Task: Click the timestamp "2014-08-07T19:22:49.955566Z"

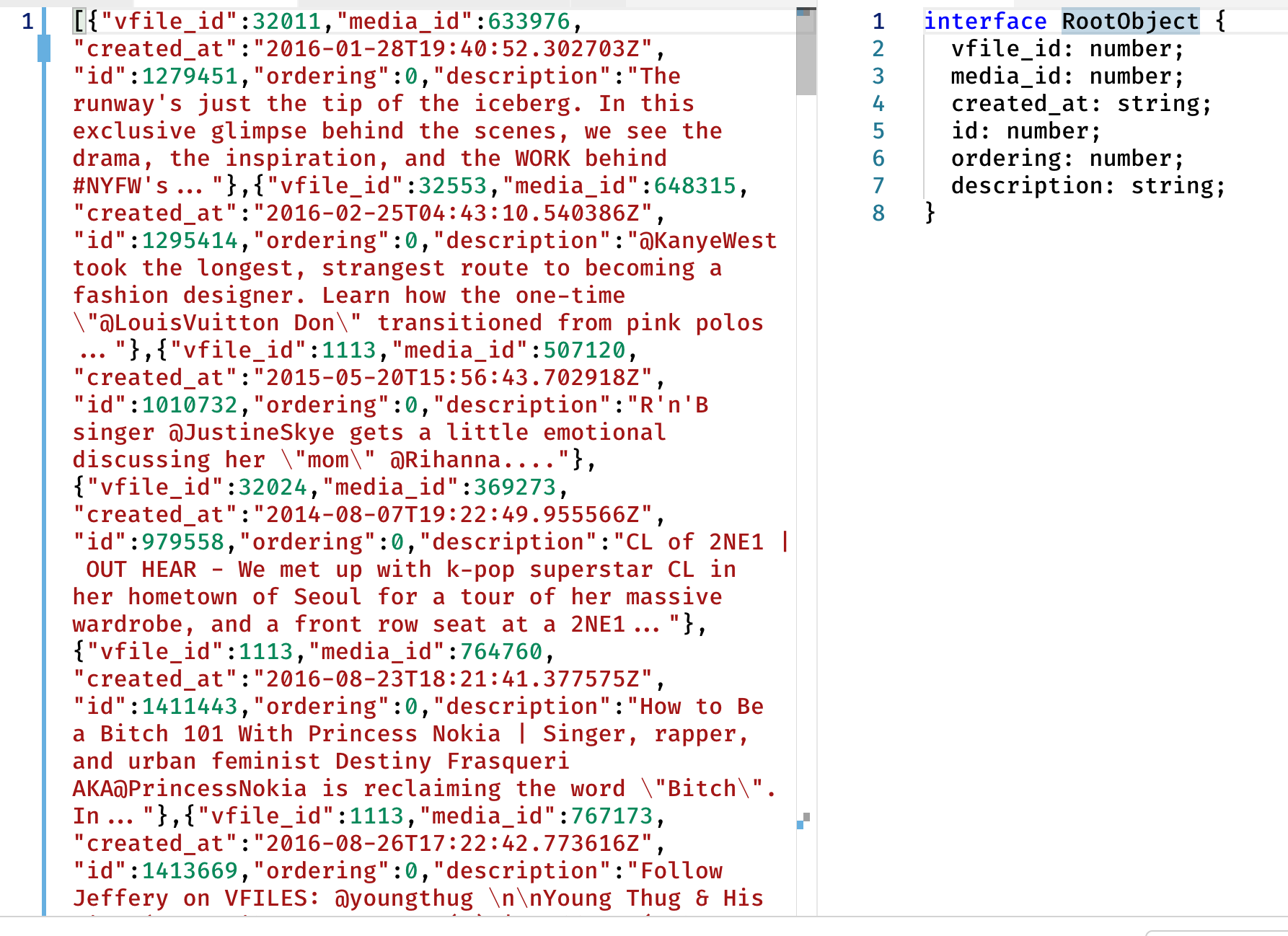Action: pos(453,515)
